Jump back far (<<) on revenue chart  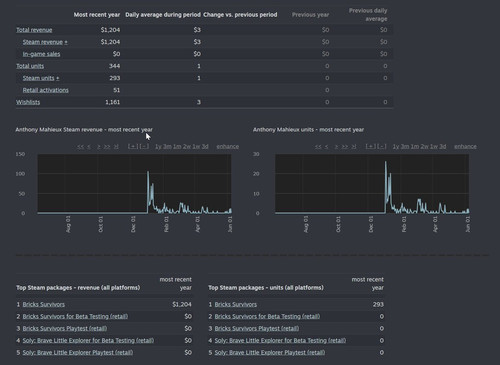click(80, 147)
